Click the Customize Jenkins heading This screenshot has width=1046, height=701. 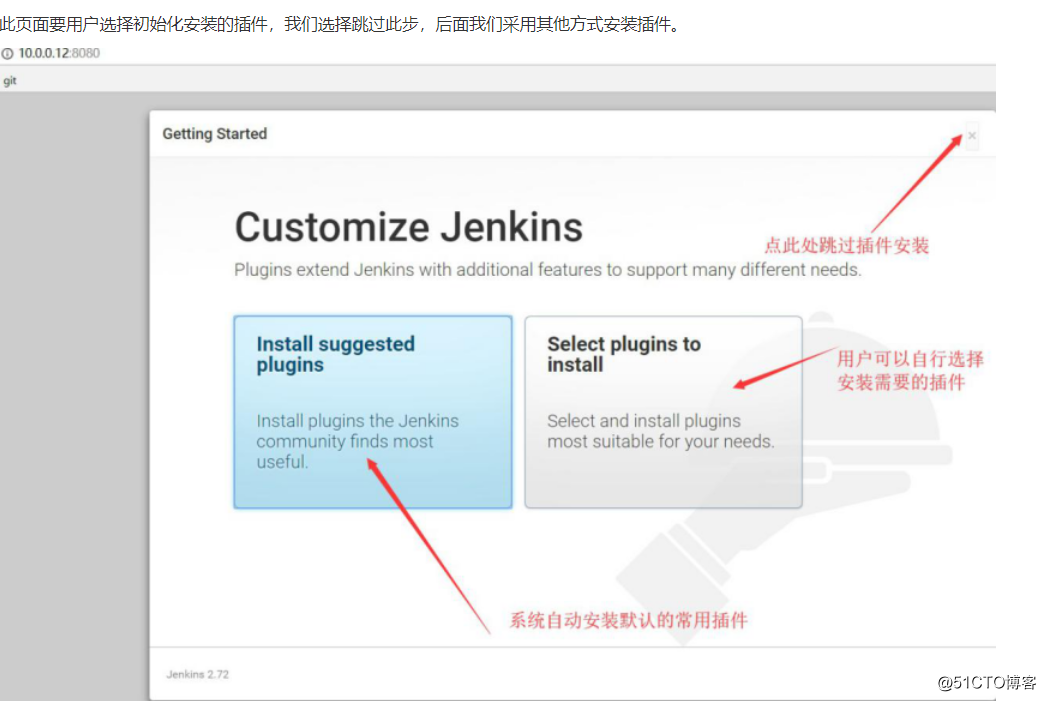(408, 227)
